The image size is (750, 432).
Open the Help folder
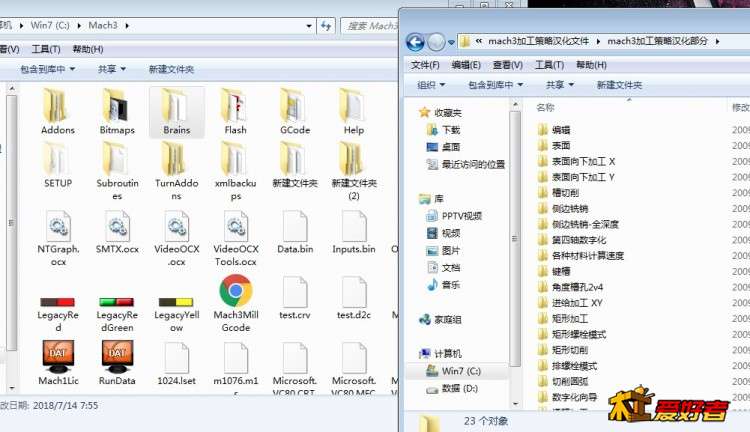(353, 111)
